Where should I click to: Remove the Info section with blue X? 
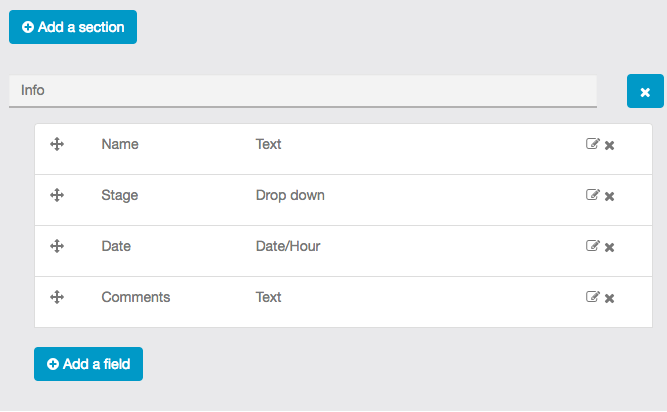[645, 91]
